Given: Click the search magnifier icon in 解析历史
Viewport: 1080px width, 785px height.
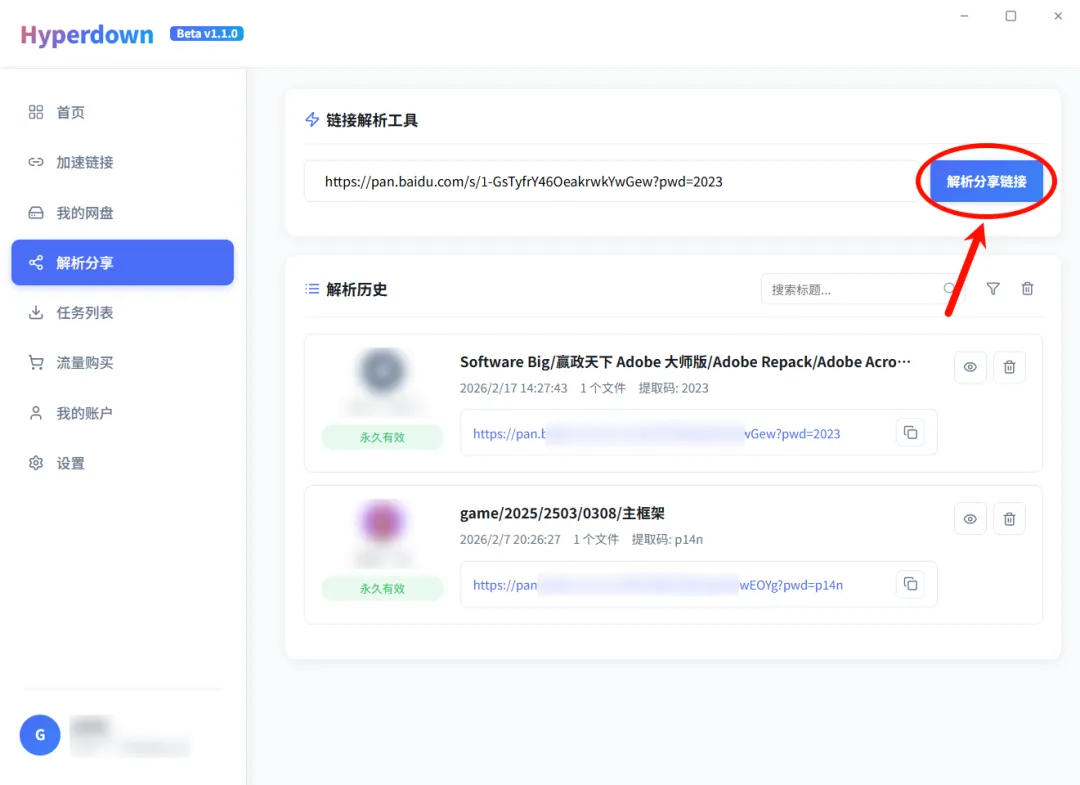Looking at the screenshot, I should 949,289.
